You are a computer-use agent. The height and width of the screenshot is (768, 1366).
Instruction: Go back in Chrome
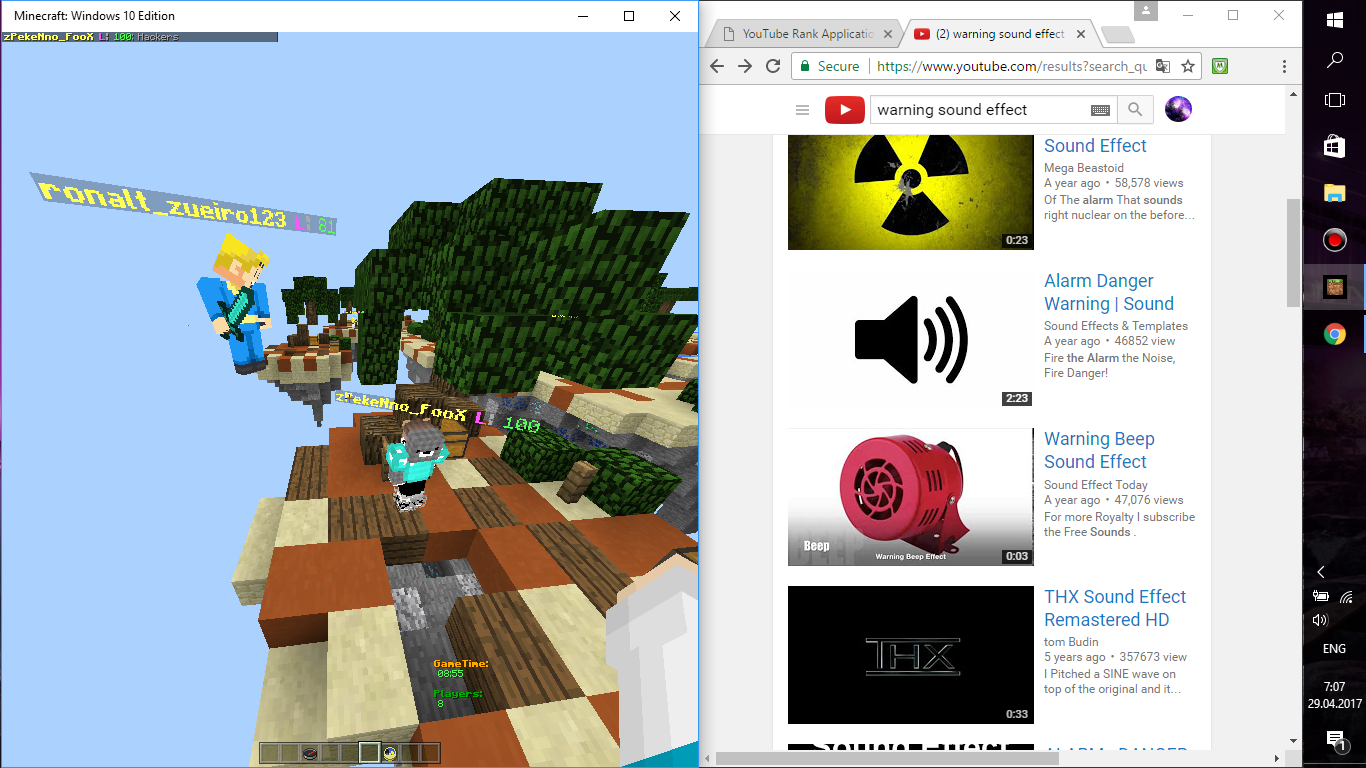click(x=716, y=66)
